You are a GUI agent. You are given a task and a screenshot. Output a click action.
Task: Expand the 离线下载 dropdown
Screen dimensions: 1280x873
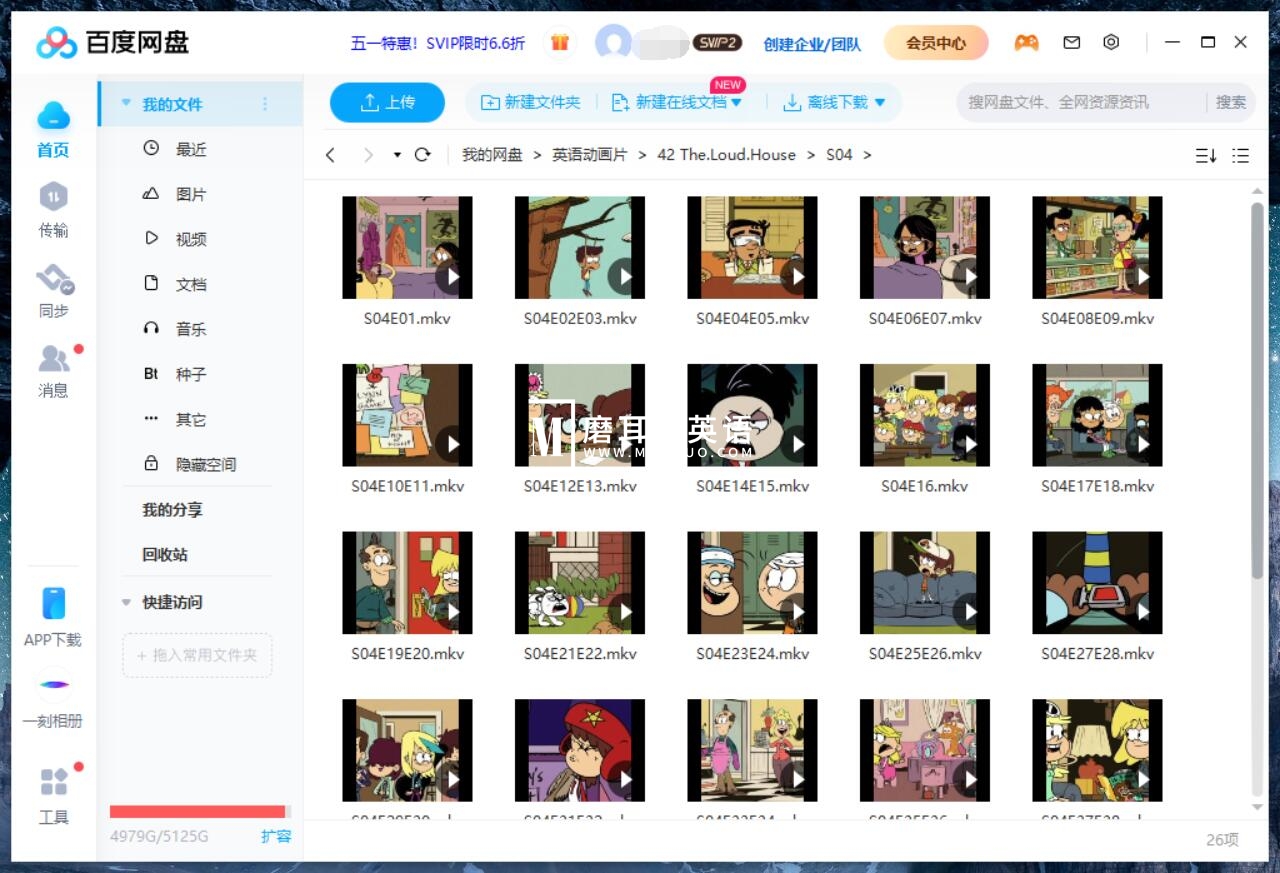click(879, 102)
